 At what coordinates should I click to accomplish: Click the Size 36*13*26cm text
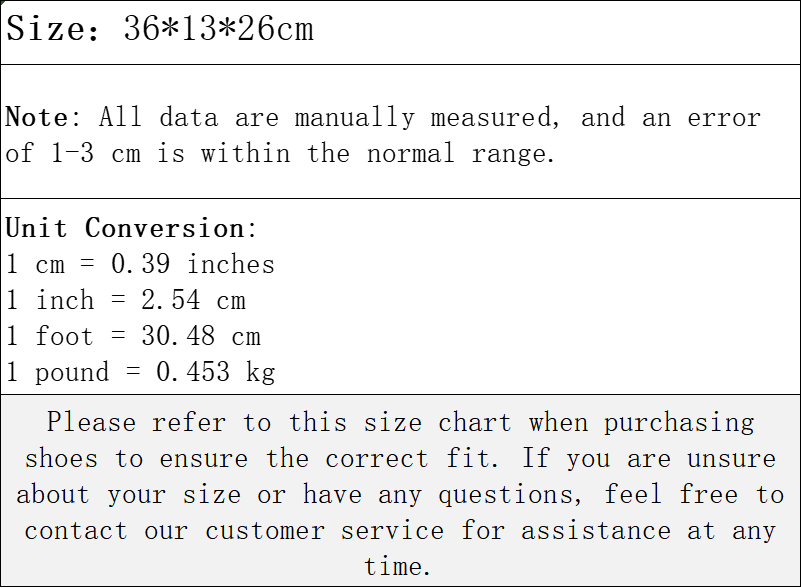[160, 29]
